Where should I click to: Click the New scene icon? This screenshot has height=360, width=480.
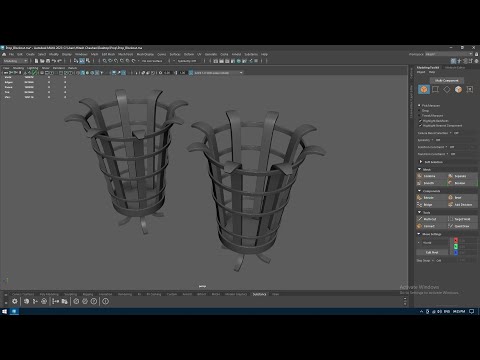pyautogui.click(x=37, y=61)
